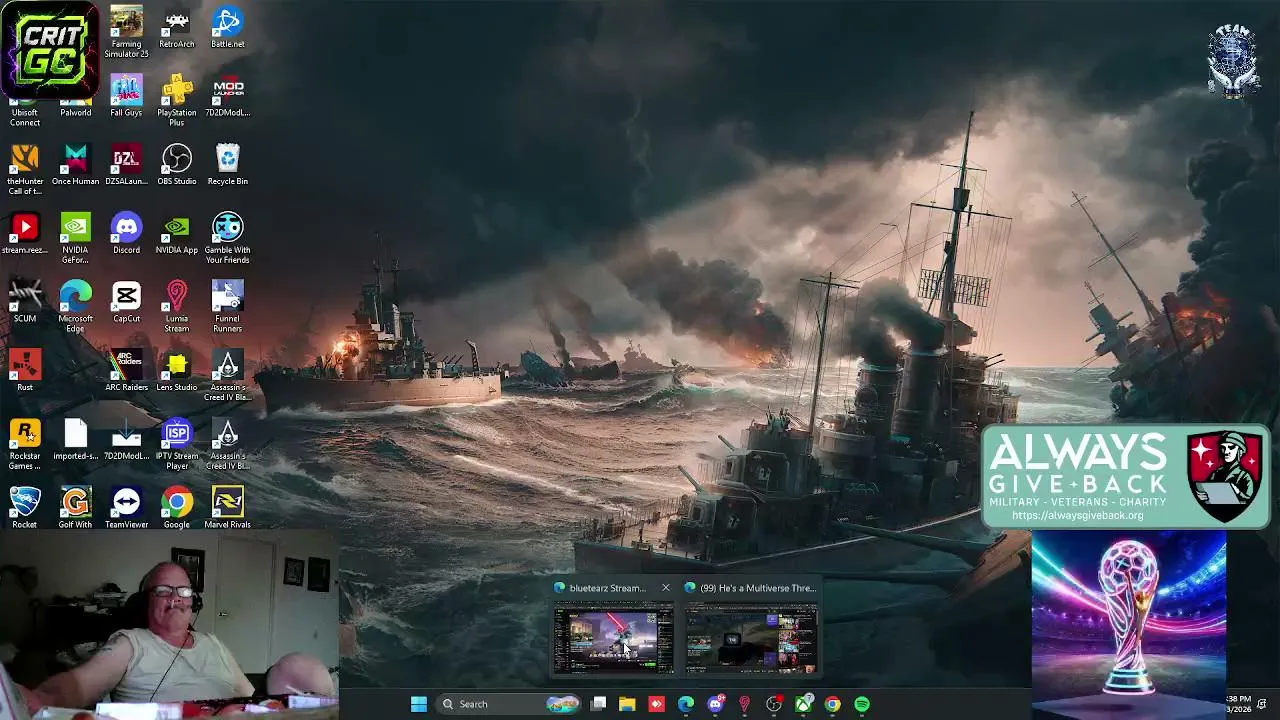This screenshot has width=1280, height=720.
Task: Open the notification bell in system tray
Action: [x=1262, y=704]
